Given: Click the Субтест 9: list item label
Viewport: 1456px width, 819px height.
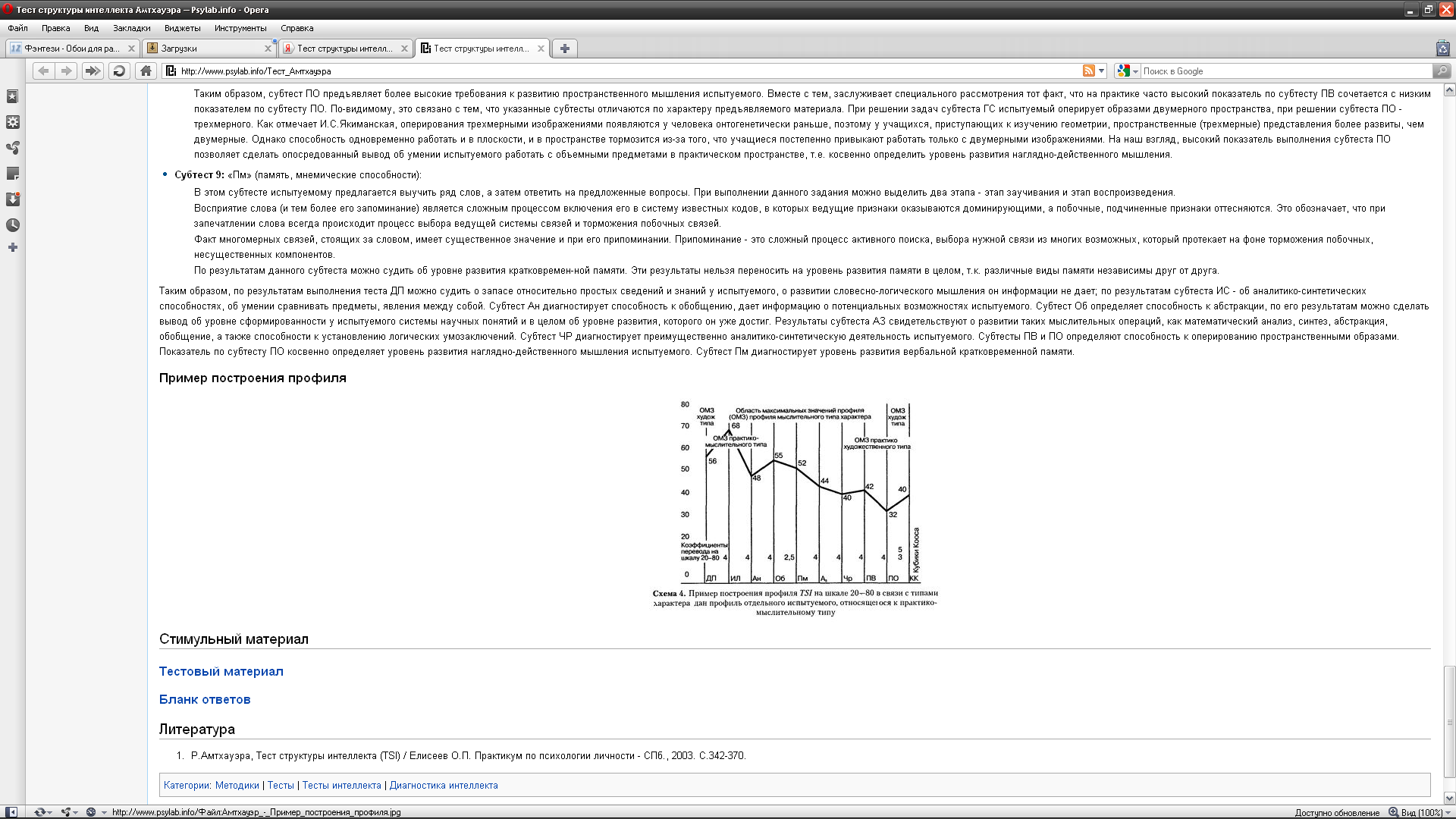Looking at the screenshot, I should coord(199,175).
